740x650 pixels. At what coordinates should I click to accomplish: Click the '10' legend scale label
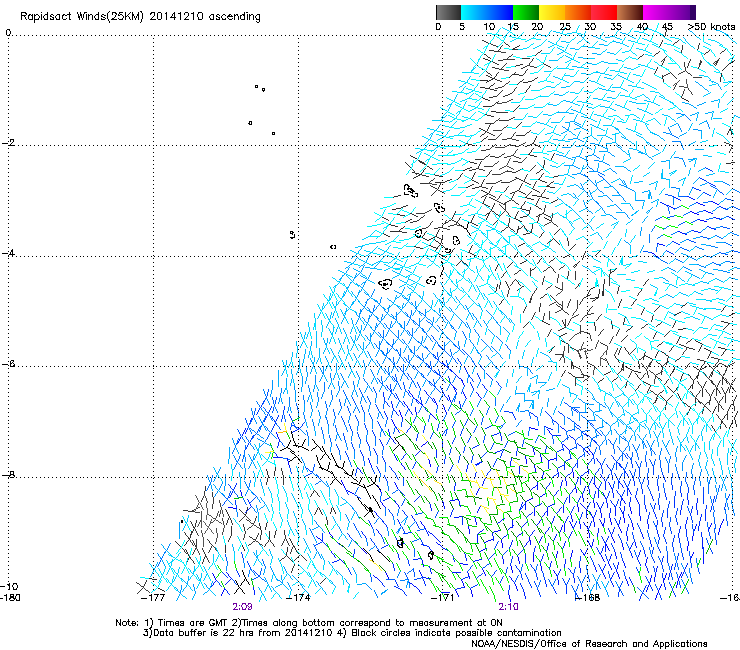pyautogui.click(x=489, y=27)
